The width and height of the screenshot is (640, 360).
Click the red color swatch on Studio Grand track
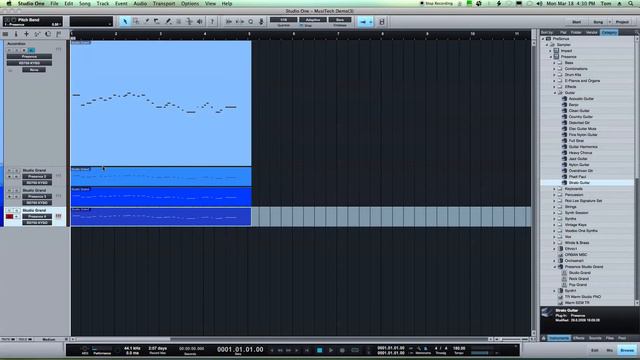tap(9, 216)
